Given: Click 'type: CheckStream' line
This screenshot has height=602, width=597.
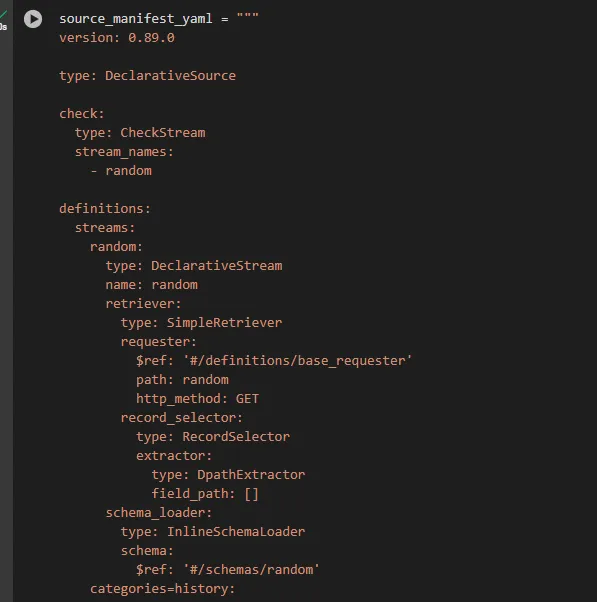Looking at the screenshot, I should [x=140, y=133].
